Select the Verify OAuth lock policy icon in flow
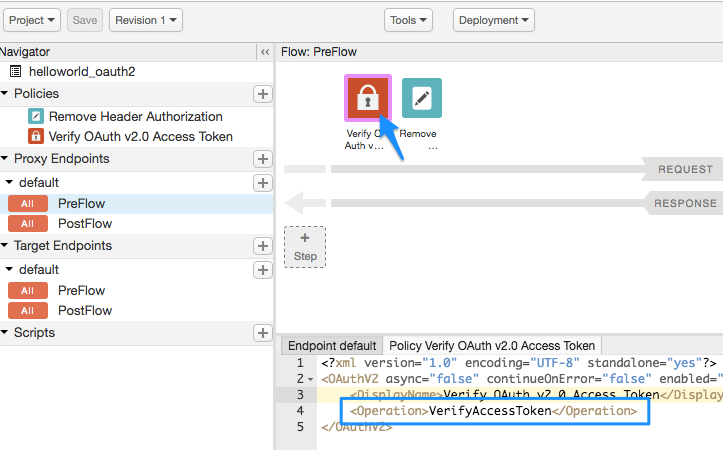Screen dimensions: 723x450 pyautogui.click(x=366, y=99)
